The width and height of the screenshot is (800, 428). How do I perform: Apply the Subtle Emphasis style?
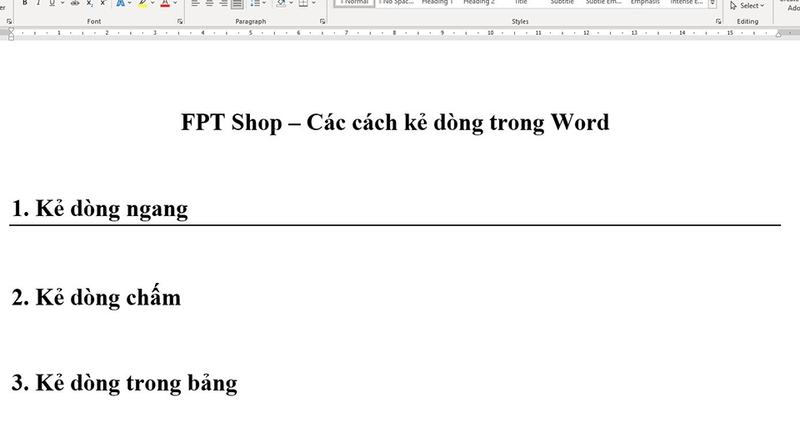(x=604, y=3)
